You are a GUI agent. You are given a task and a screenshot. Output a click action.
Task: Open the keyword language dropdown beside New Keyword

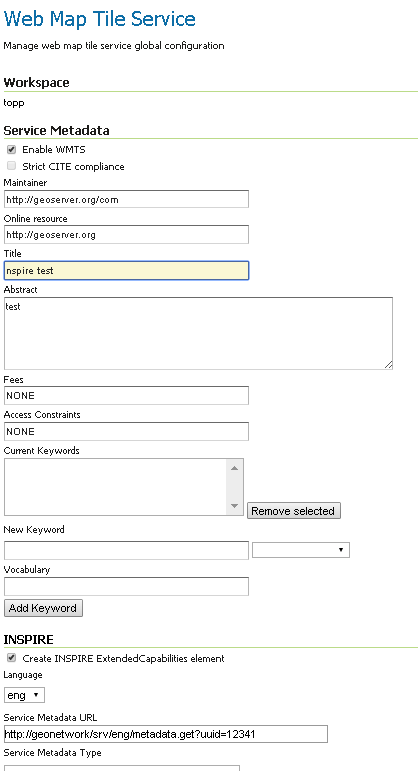(300, 550)
